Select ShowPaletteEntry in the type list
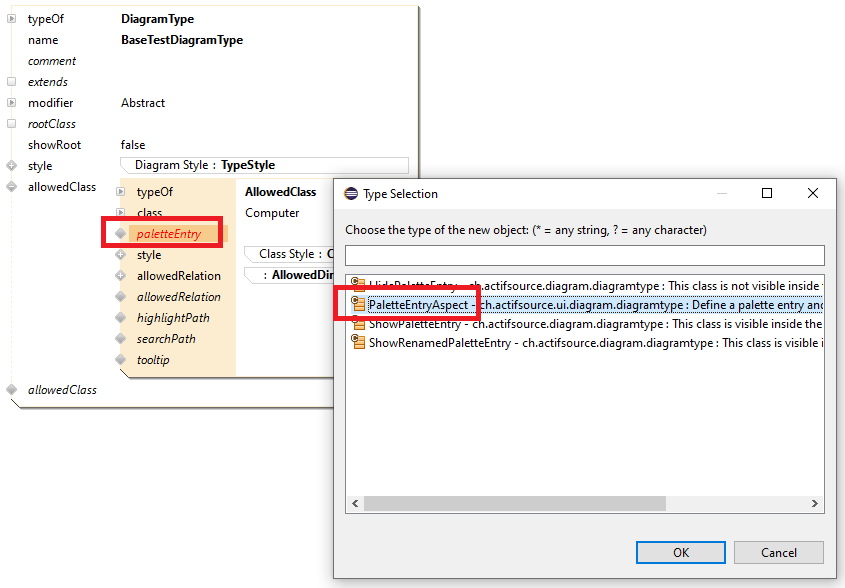Image resolution: width=845 pixels, height=588 pixels. click(x=415, y=324)
